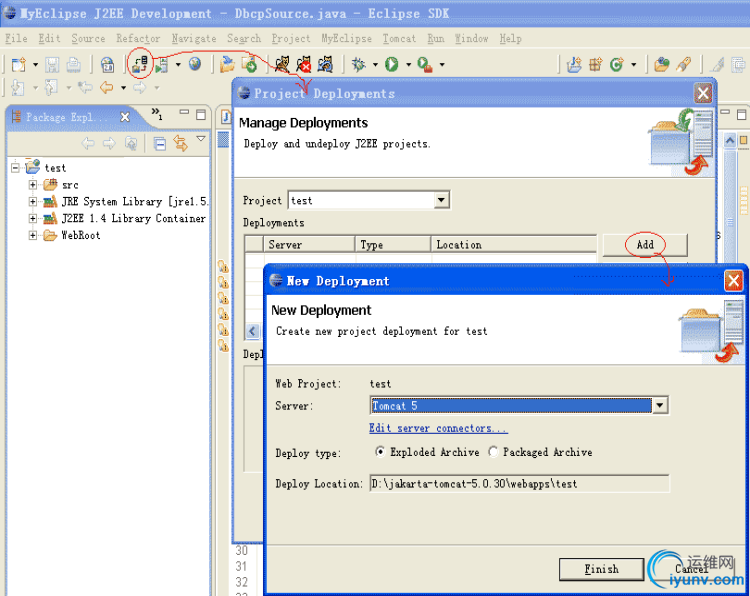This screenshot has width=750, height=596.
Task: Click the Type column header
Action: tap(393, 244)
